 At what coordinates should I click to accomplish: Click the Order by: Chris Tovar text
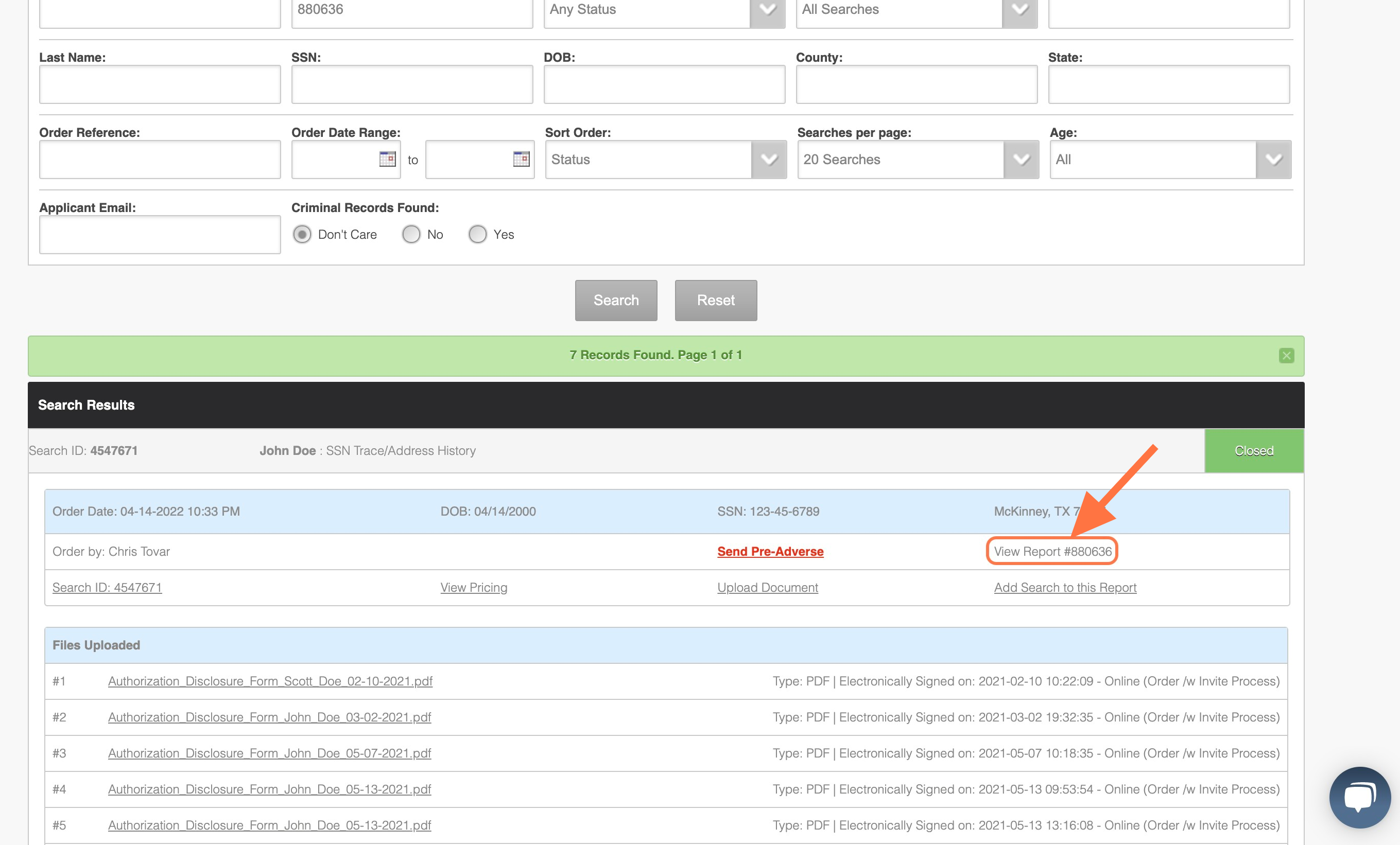111,551
